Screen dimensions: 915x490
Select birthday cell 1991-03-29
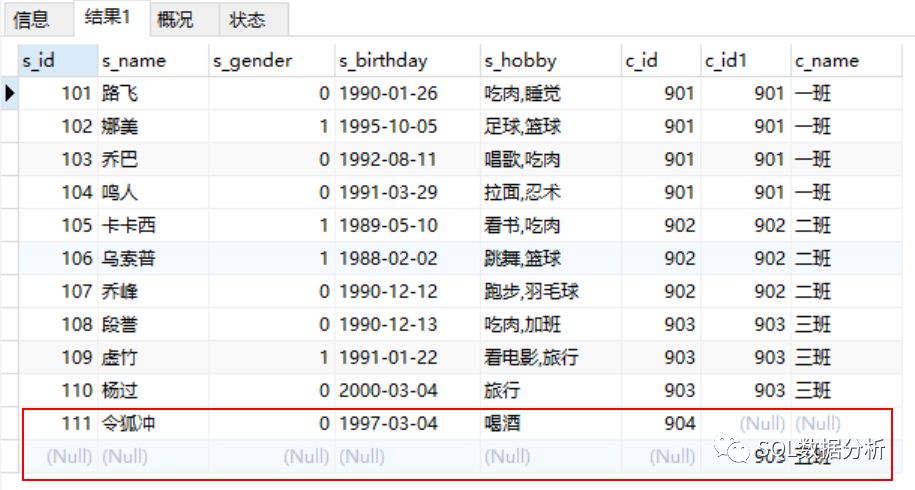pos(407,192)
